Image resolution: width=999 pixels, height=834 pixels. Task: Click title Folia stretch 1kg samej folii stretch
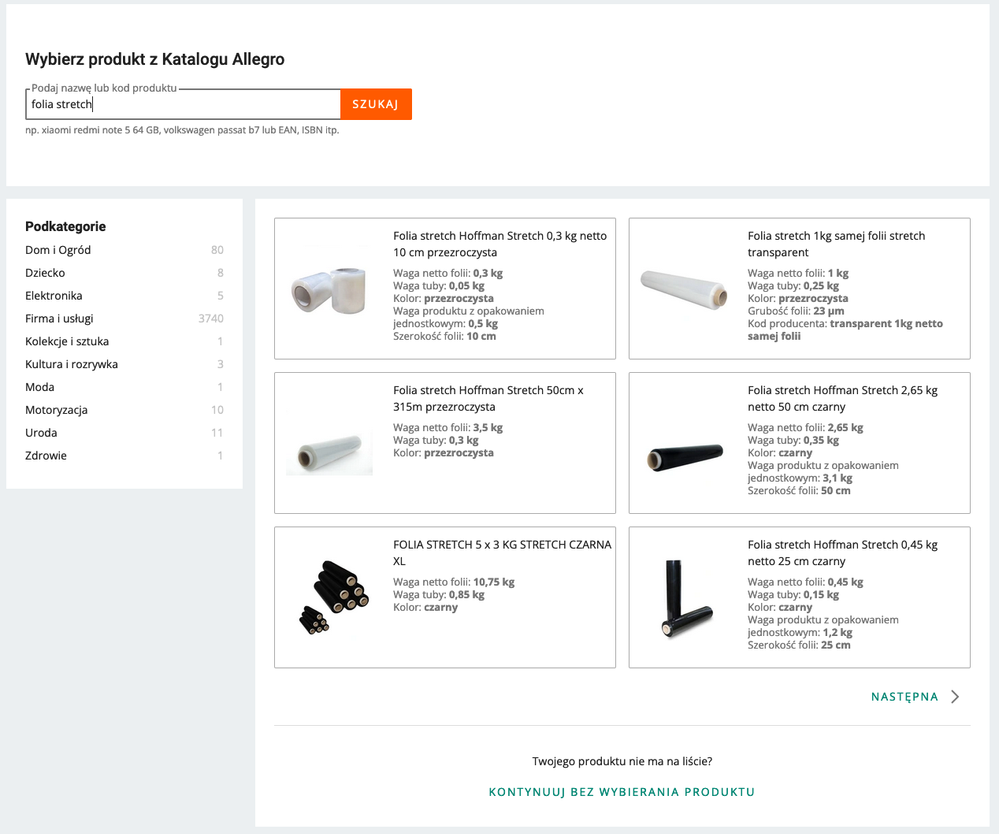(837, 244)
